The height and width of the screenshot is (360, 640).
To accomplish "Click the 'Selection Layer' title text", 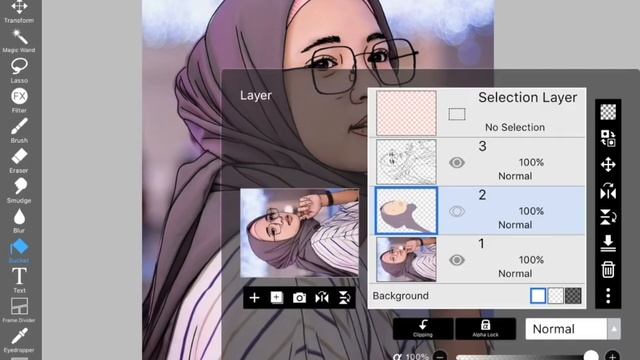I will coord(527,98).
